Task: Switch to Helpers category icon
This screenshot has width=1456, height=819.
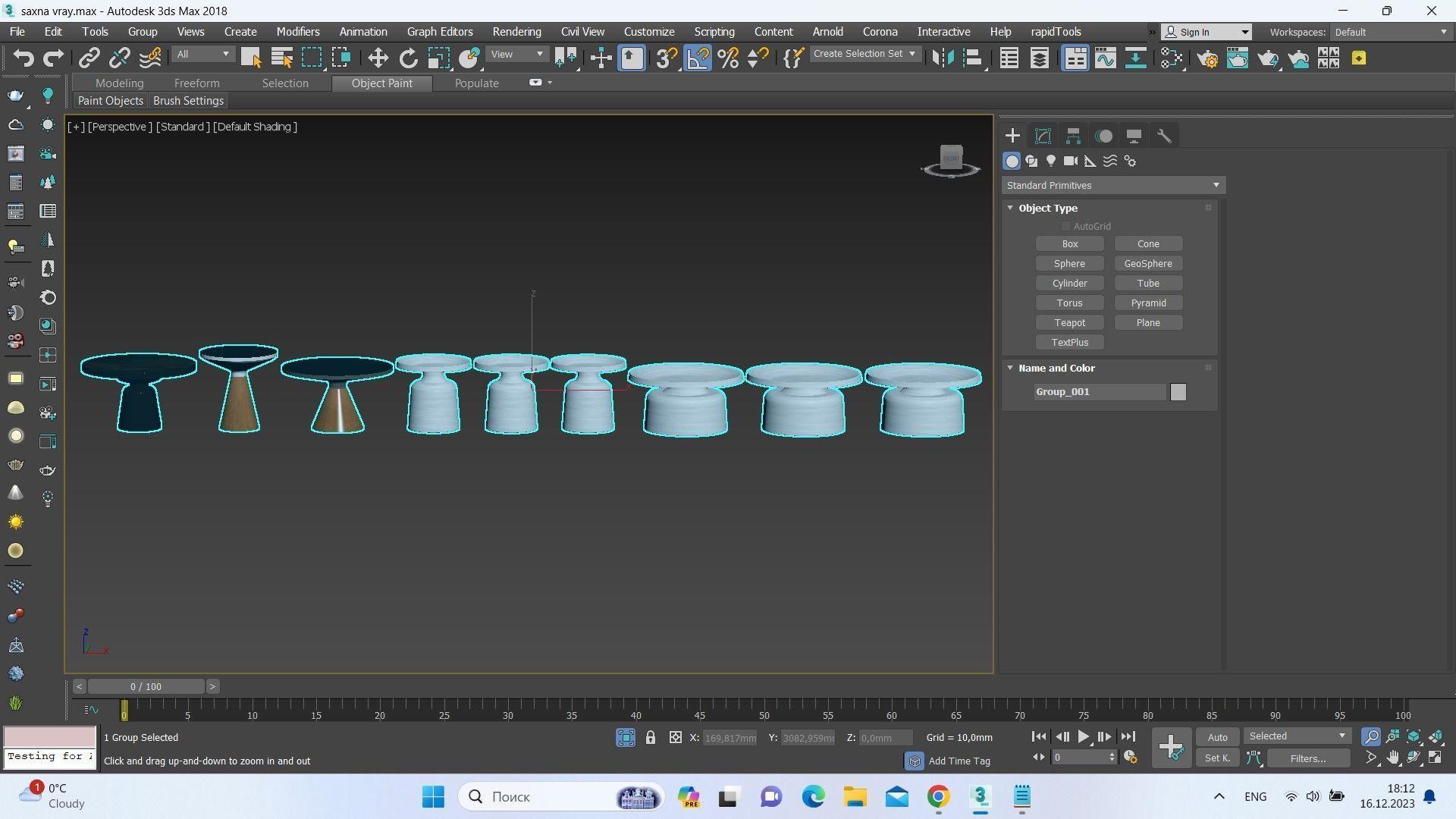Action: point(1090,161)
